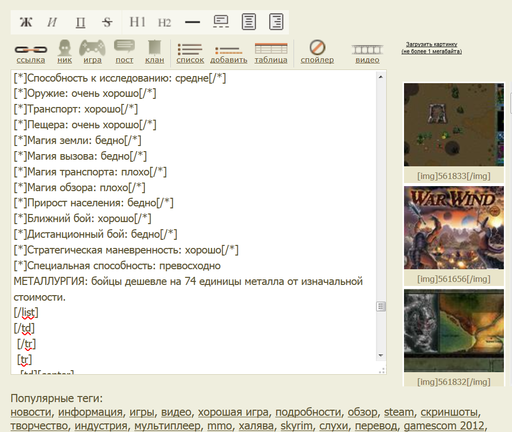The height and width of the screenshot is (432, 512).
Task: Click the upload picture link
Action: (431, 48)
